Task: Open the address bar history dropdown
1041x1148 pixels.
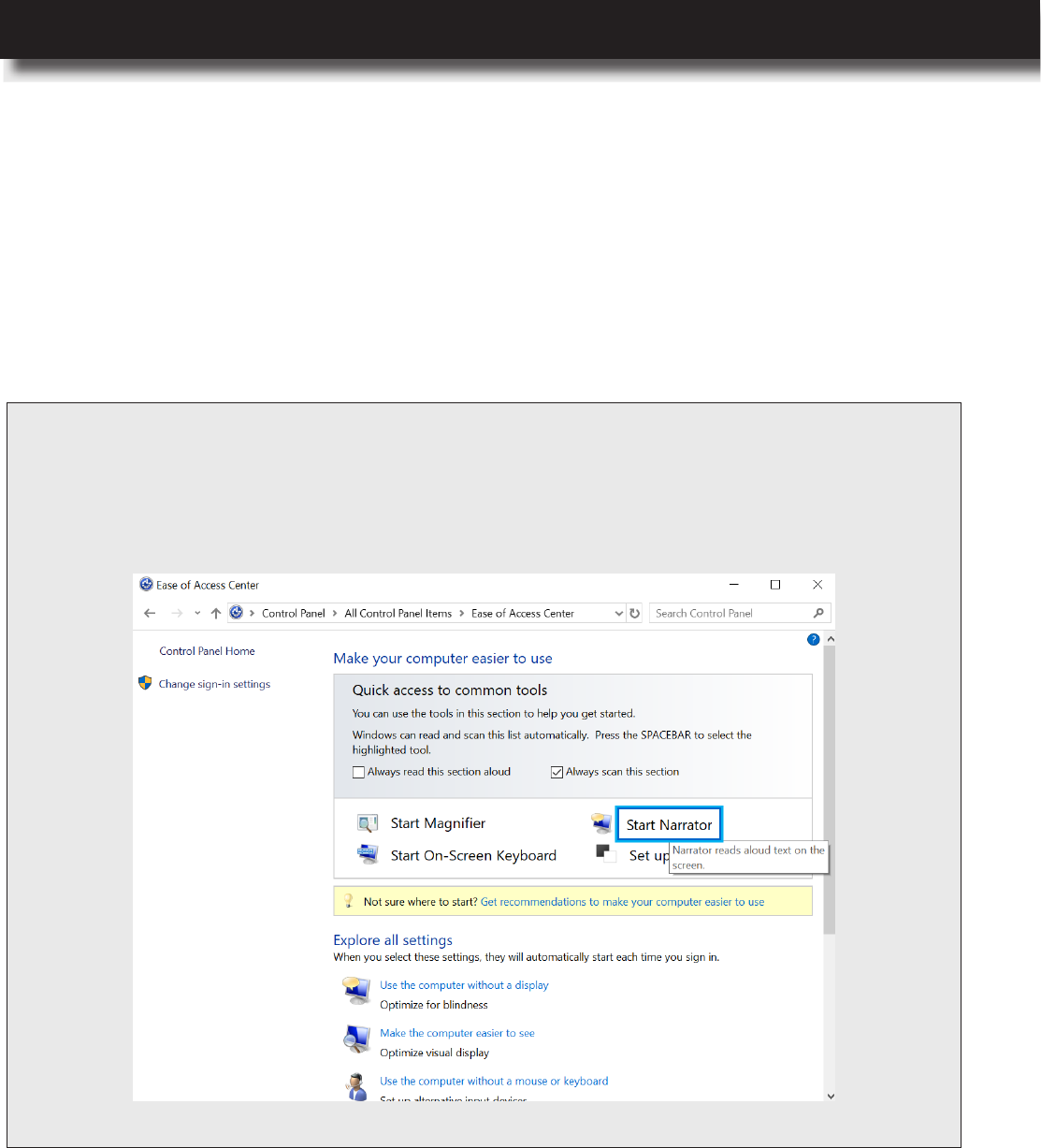Action: pos(618,614)
